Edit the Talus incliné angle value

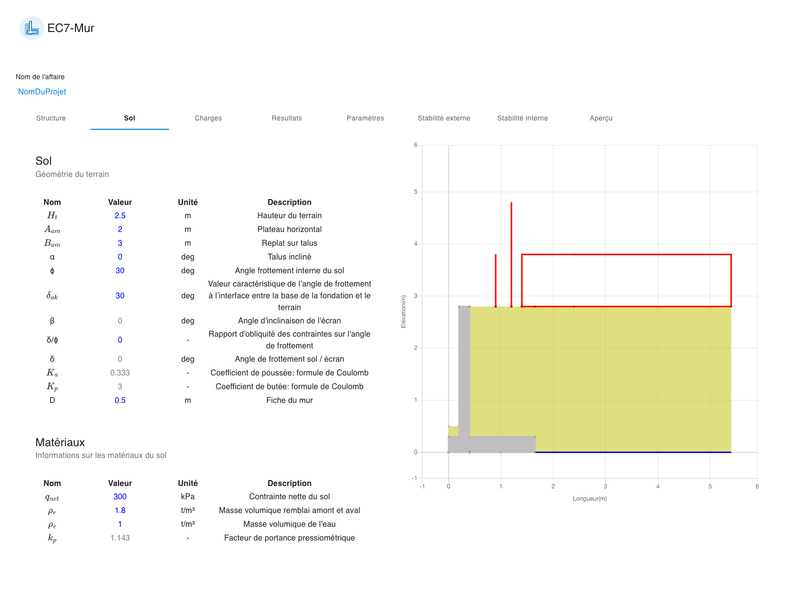click(120, 257)
